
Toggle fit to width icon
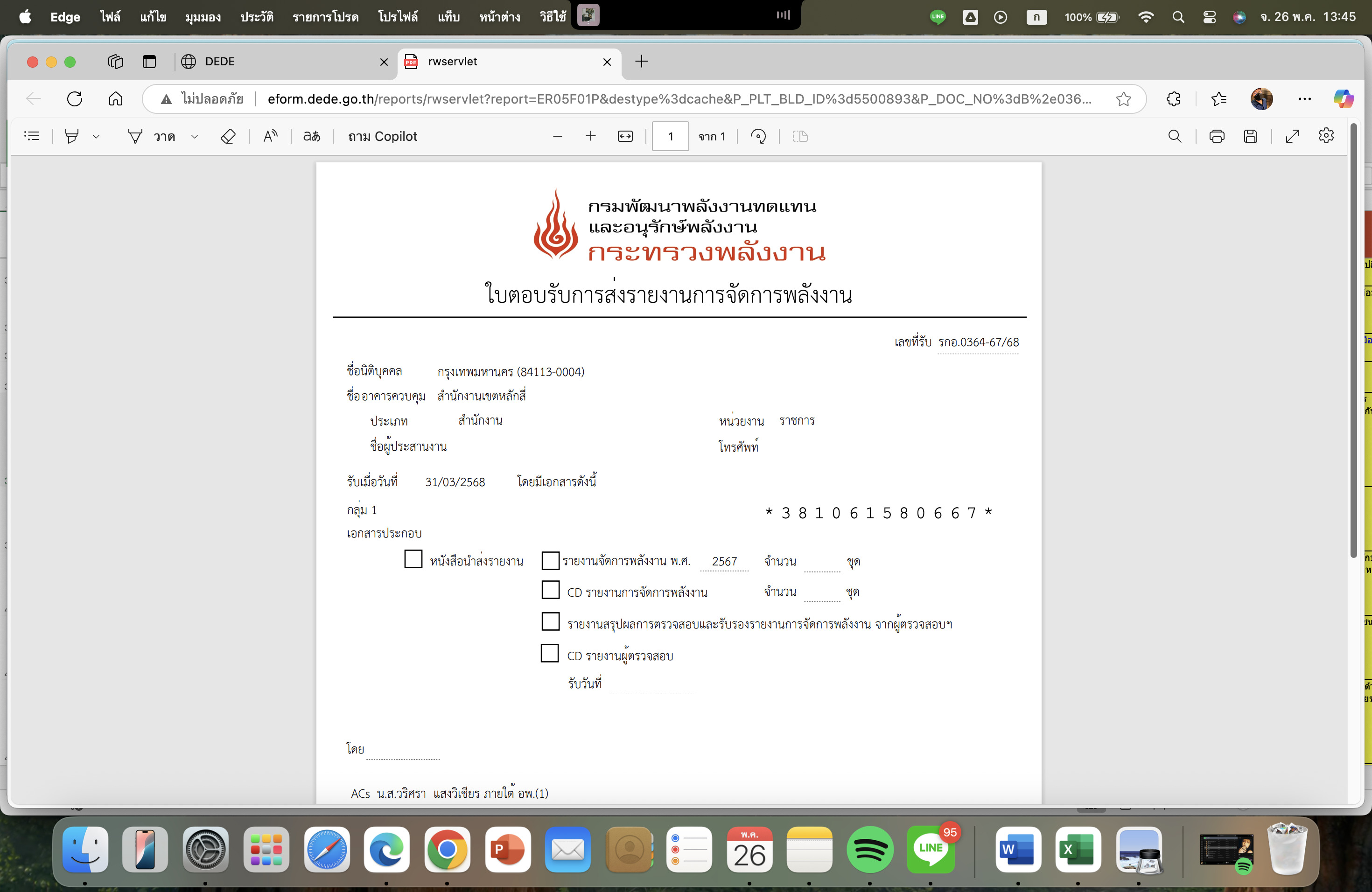[x=625, y=136]
